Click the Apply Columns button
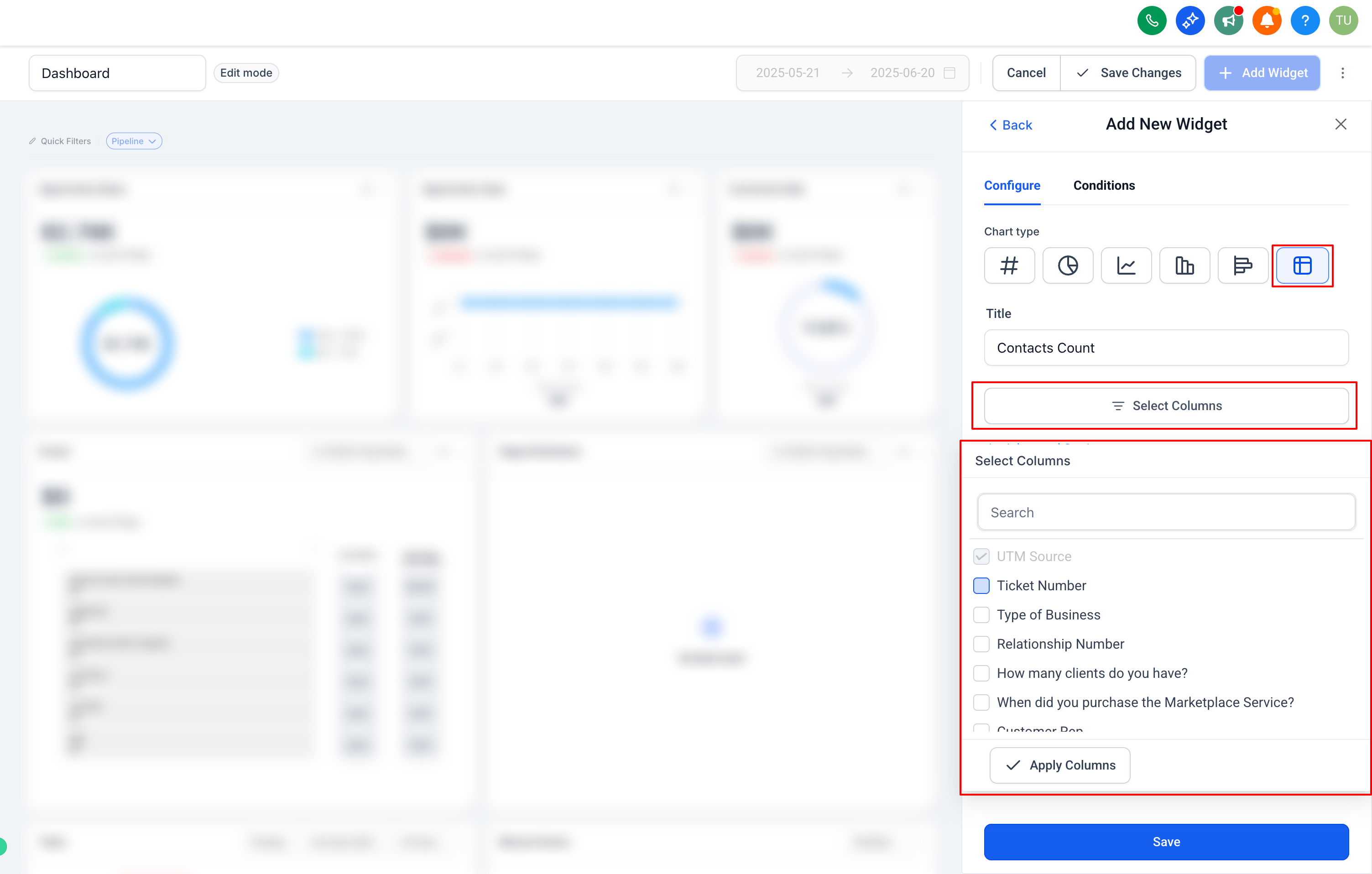The width and height of the screenshot is (1372, 874). click(1060, 765)
